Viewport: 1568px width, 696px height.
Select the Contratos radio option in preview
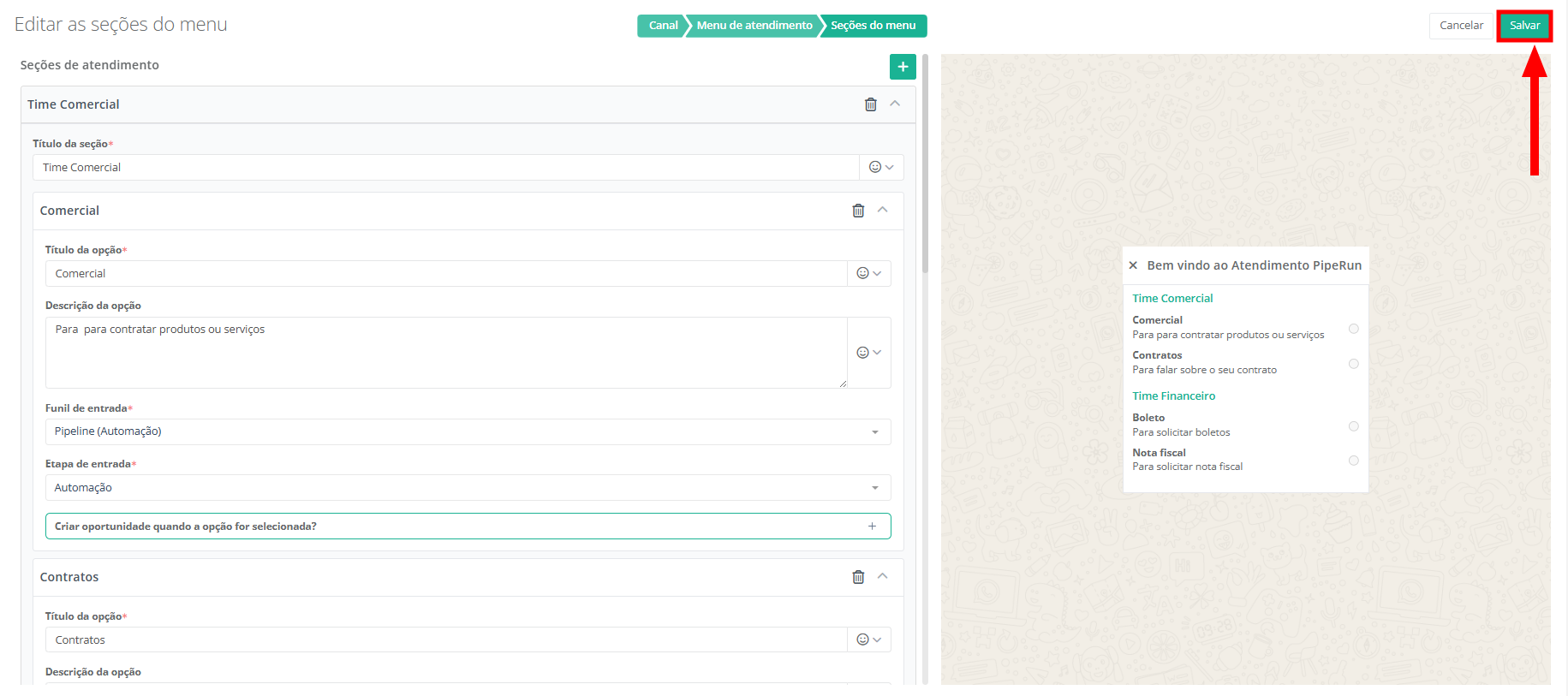pyautogui.click(x=1353, y=364)
